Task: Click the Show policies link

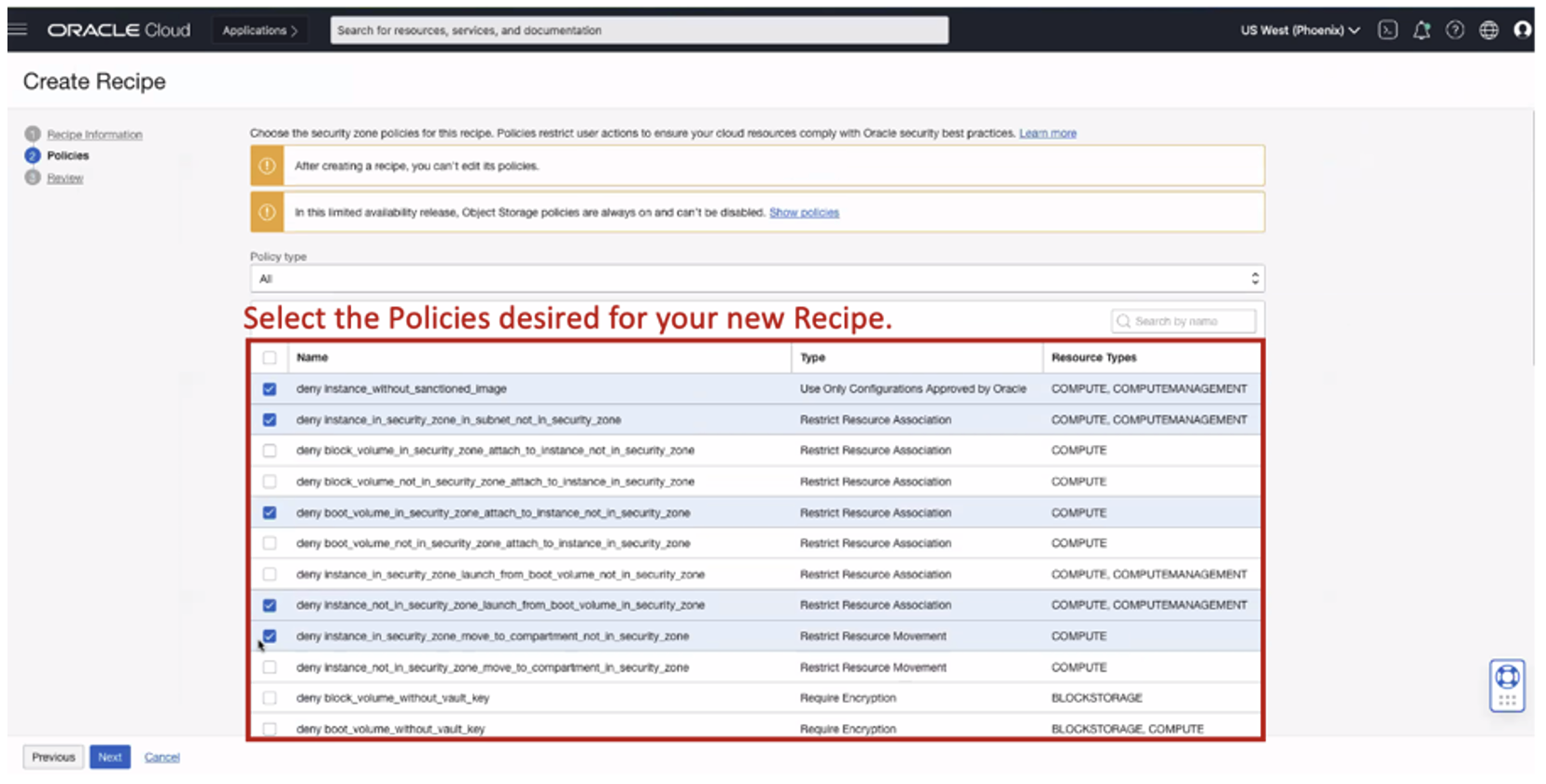Action: [804, 213]
